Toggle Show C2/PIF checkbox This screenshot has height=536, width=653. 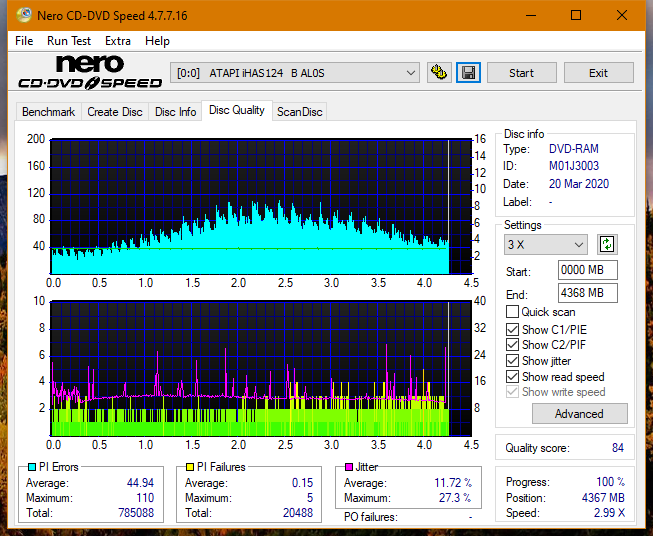pos(512,344)
